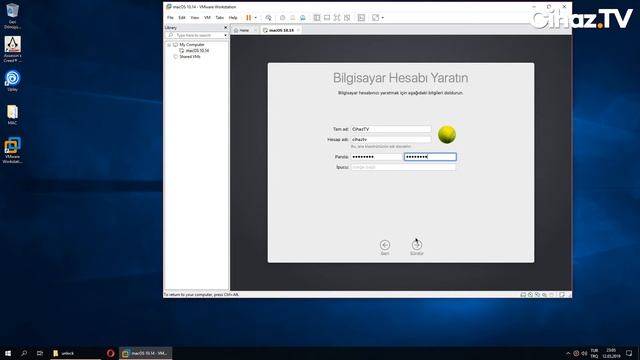This screenshot has height=360, width=640.
Task: Close the Library panel
Action: (x=226, y=27)
